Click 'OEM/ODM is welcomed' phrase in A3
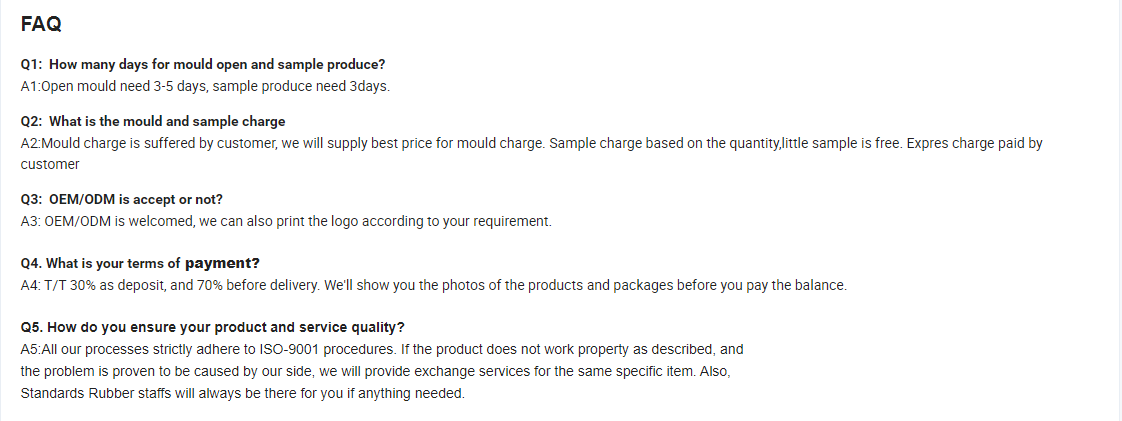The height and width of the screenshot is (421, 1122). point(119,221)
